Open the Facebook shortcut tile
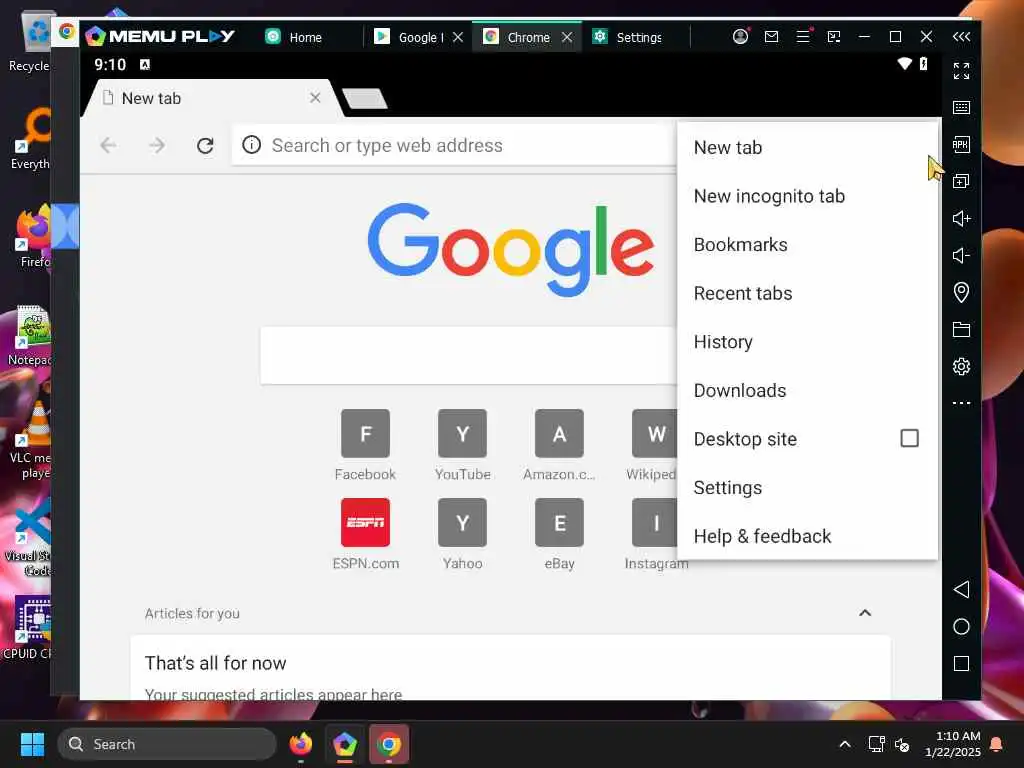 click(365, 445)
